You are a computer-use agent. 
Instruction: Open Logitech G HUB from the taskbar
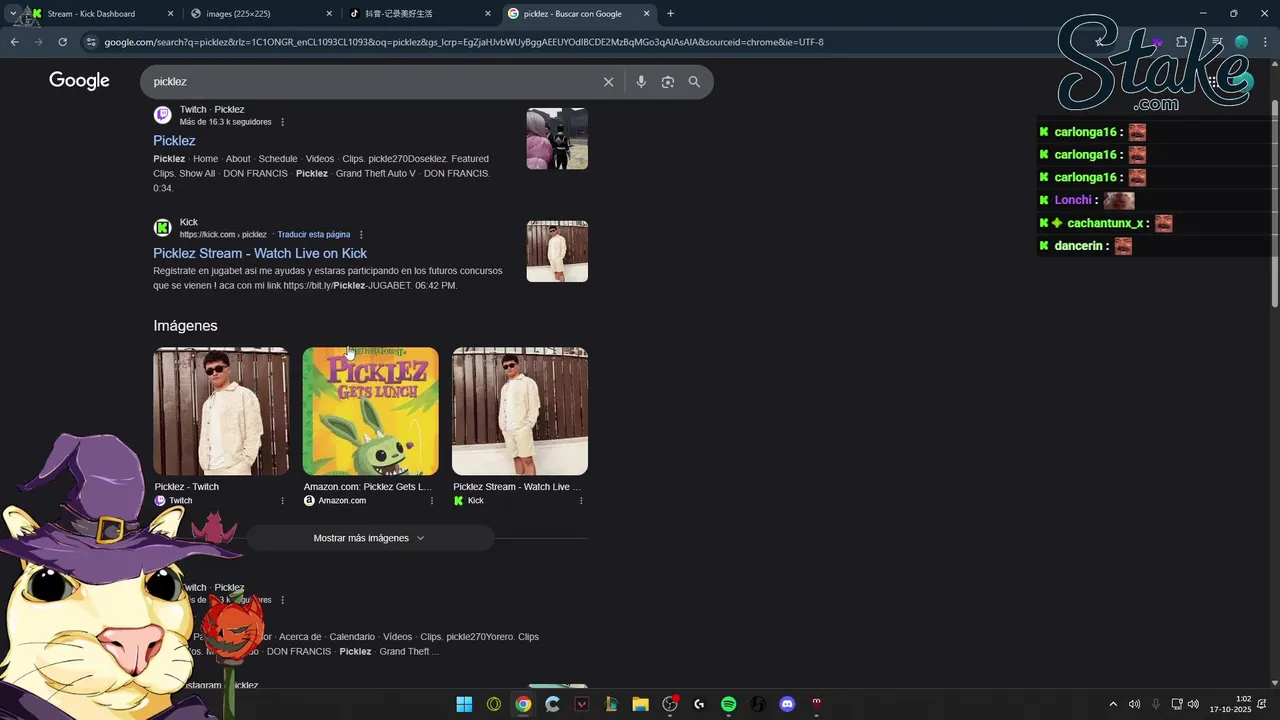pos(699,704)
